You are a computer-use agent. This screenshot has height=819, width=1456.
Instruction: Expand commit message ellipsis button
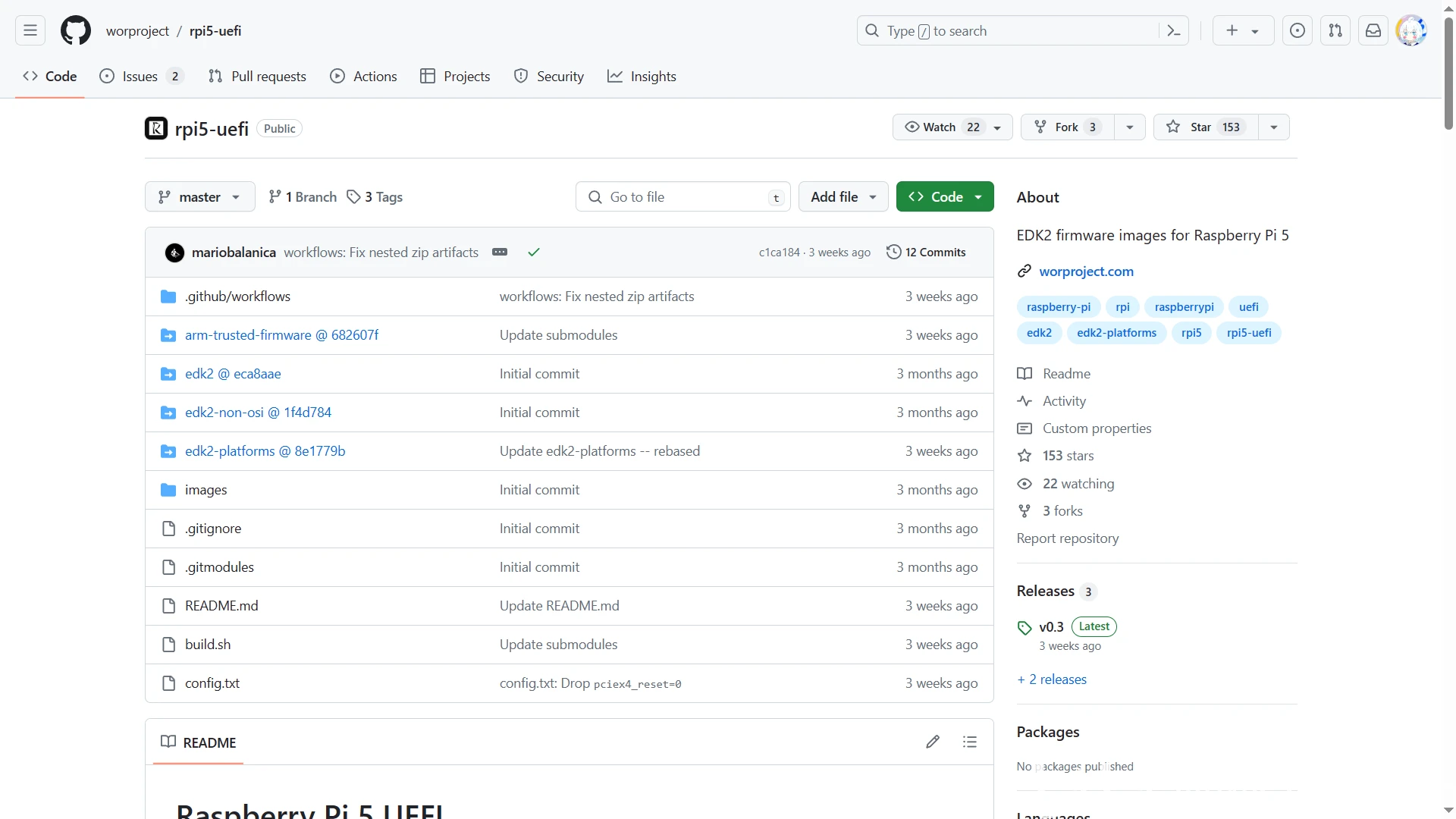pos(500,253)
